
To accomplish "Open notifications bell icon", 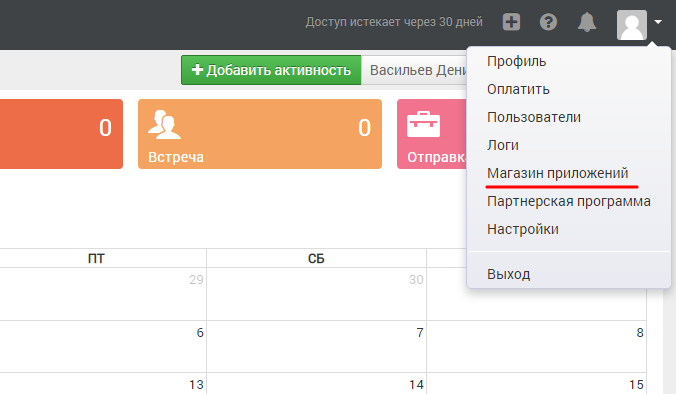I will (587, 22).
